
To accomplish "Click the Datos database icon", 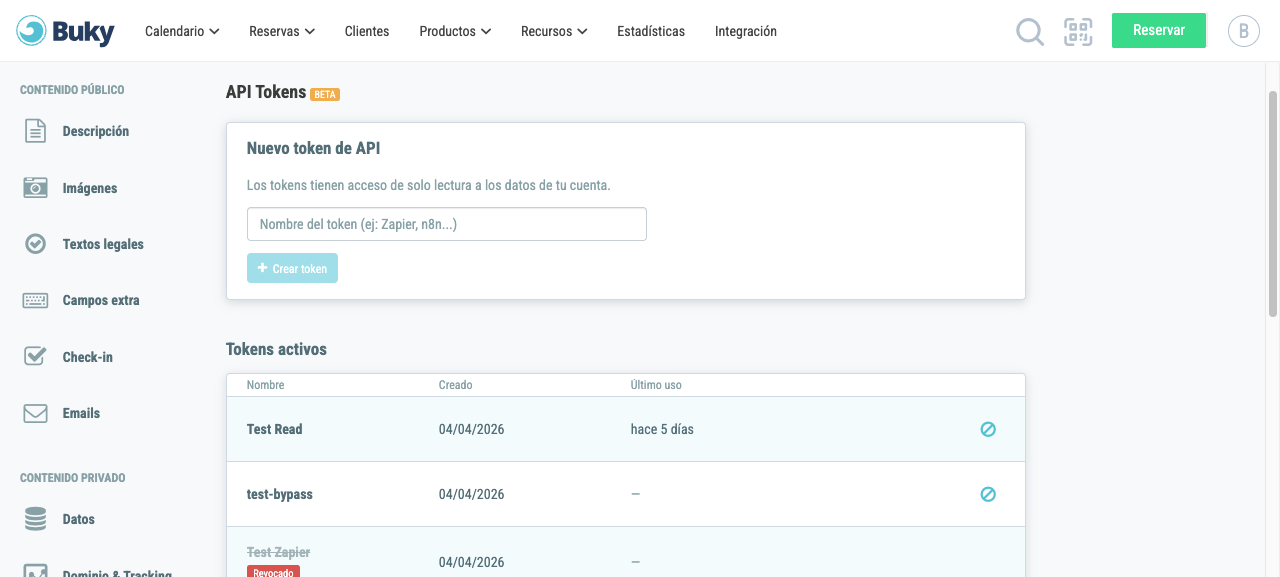I will pyautogui.click(x=35, y=519).
